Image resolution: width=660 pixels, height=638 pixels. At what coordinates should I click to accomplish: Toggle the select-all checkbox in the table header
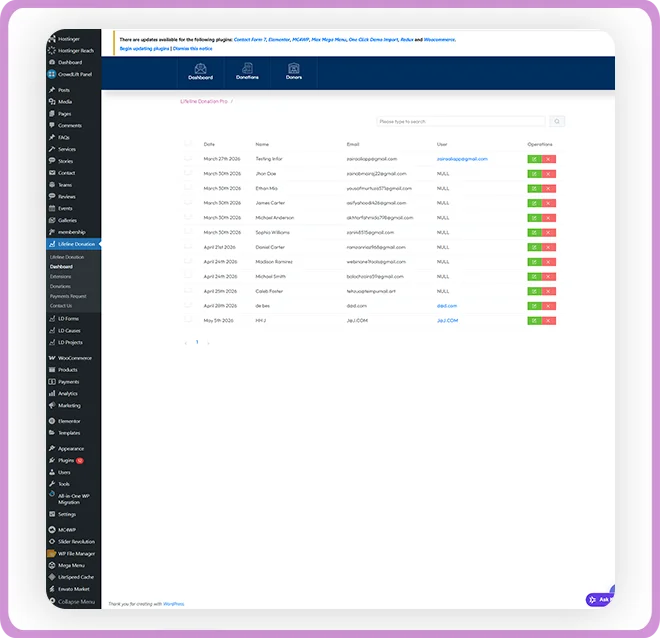(x=188, y=144)
